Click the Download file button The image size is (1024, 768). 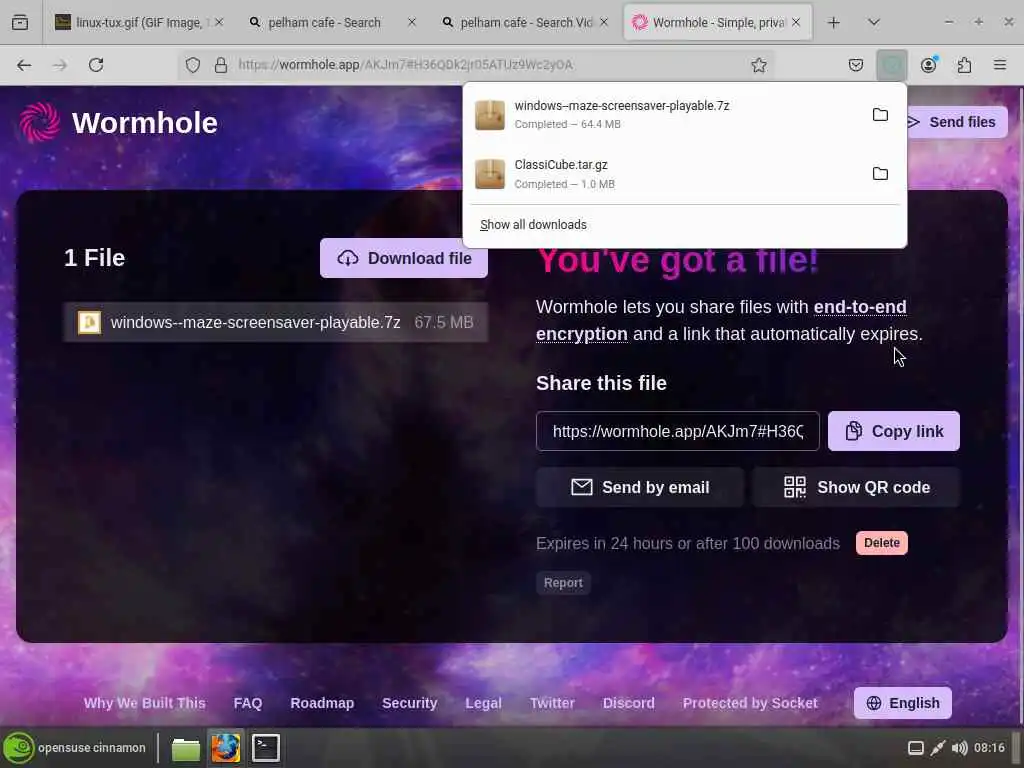point(404,258)
